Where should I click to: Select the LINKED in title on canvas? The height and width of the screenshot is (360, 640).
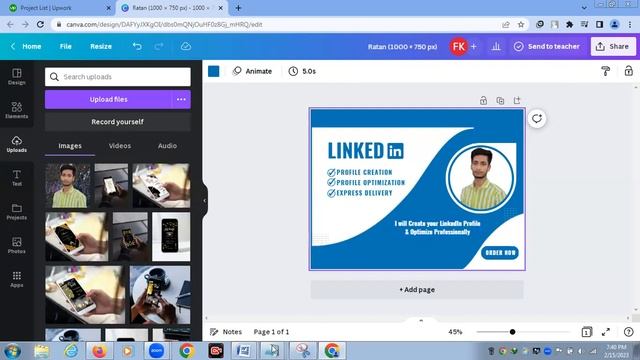click(365, 151)
